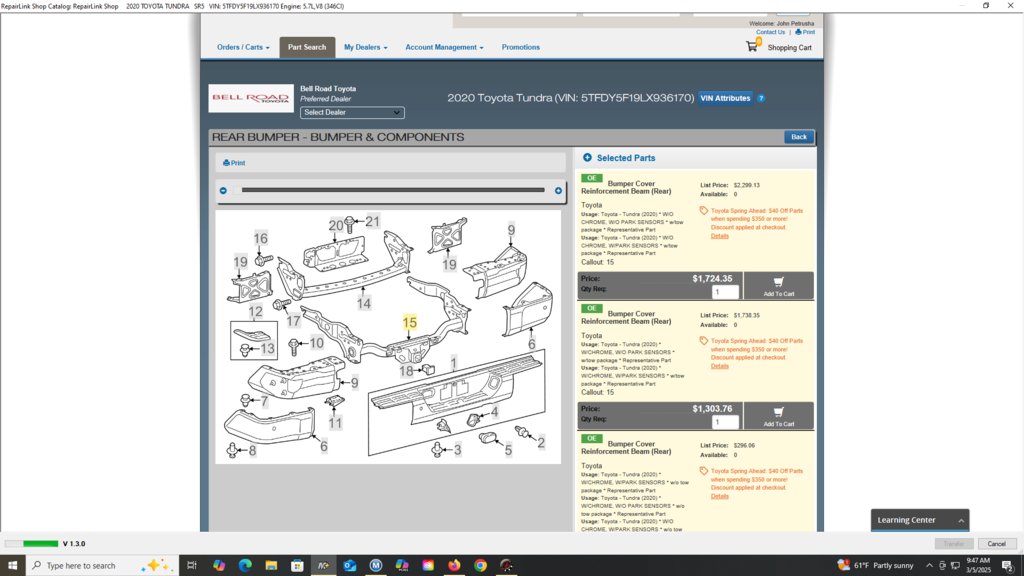This screenshot has width=1024, height=576.
Task: Expand the My Dealers menu
Action: [366, 47]
